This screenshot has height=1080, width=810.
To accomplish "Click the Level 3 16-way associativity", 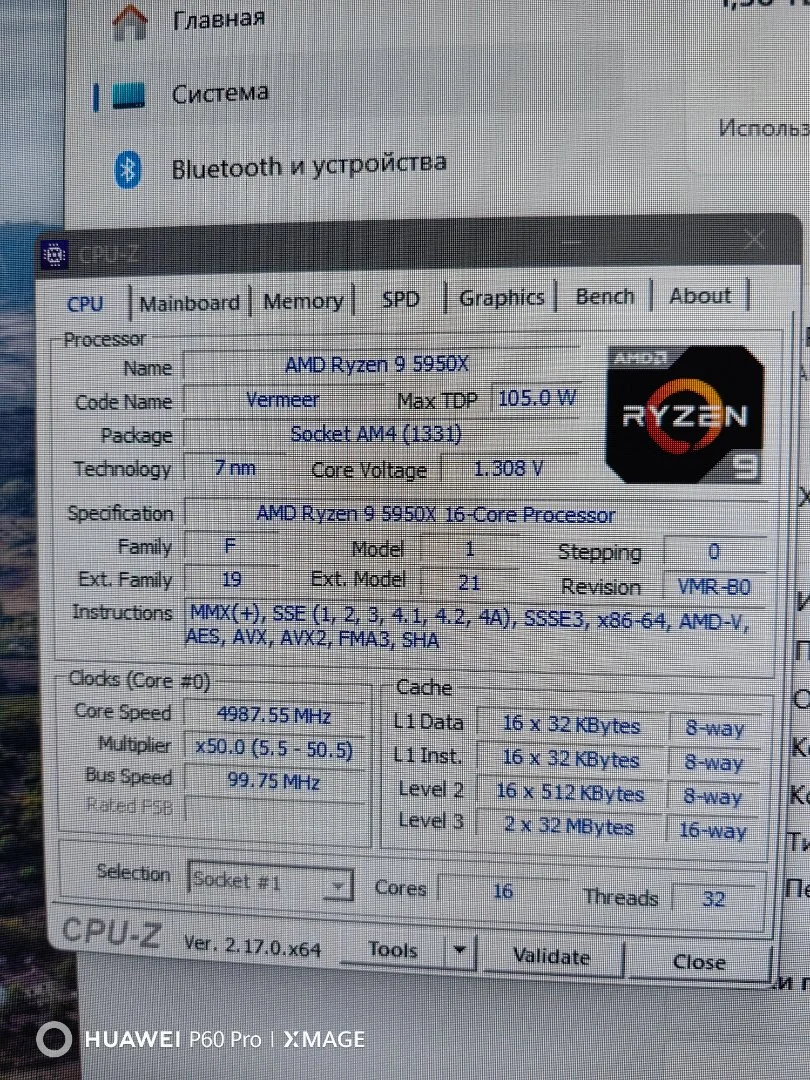I will pos(713,831).
